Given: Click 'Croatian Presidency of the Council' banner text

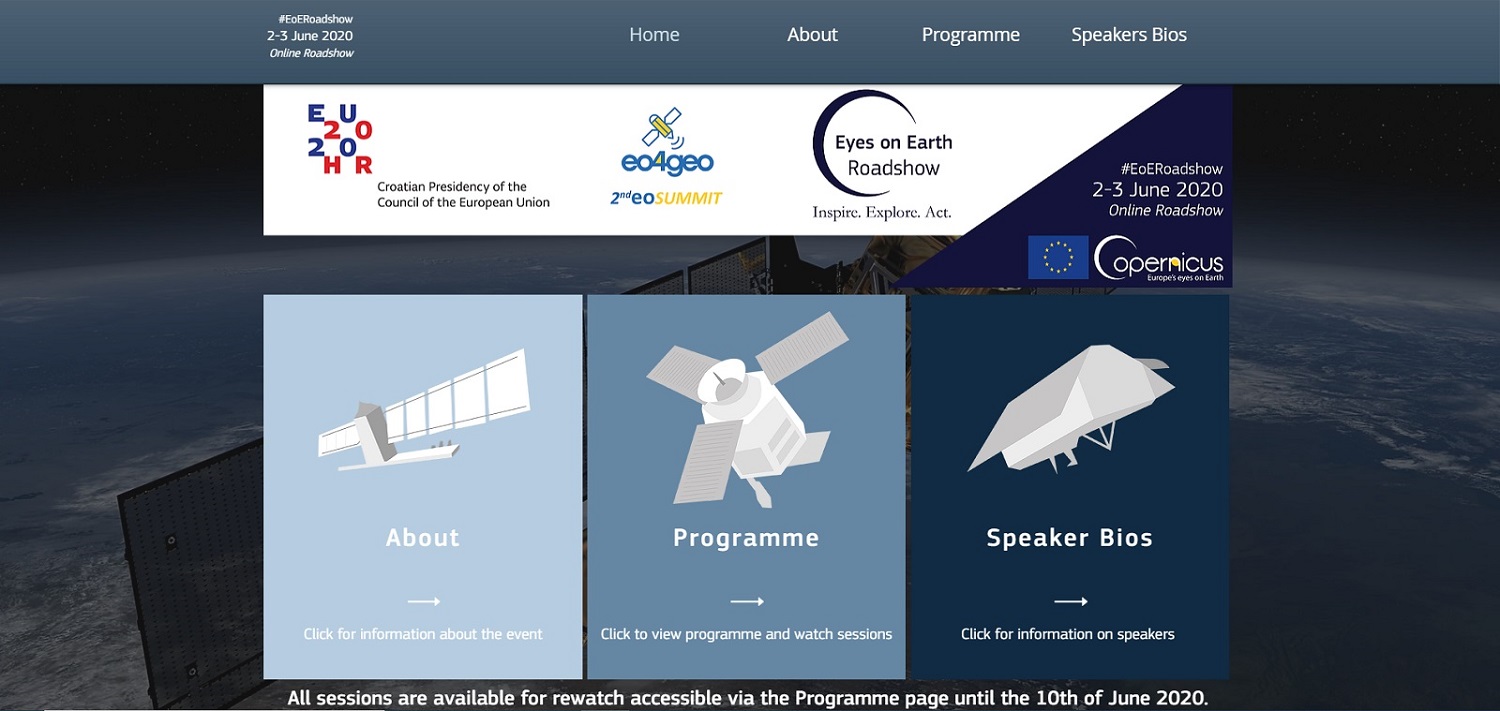Looking at the screenshot, I should pyautogui.click(x=464, y=194).
